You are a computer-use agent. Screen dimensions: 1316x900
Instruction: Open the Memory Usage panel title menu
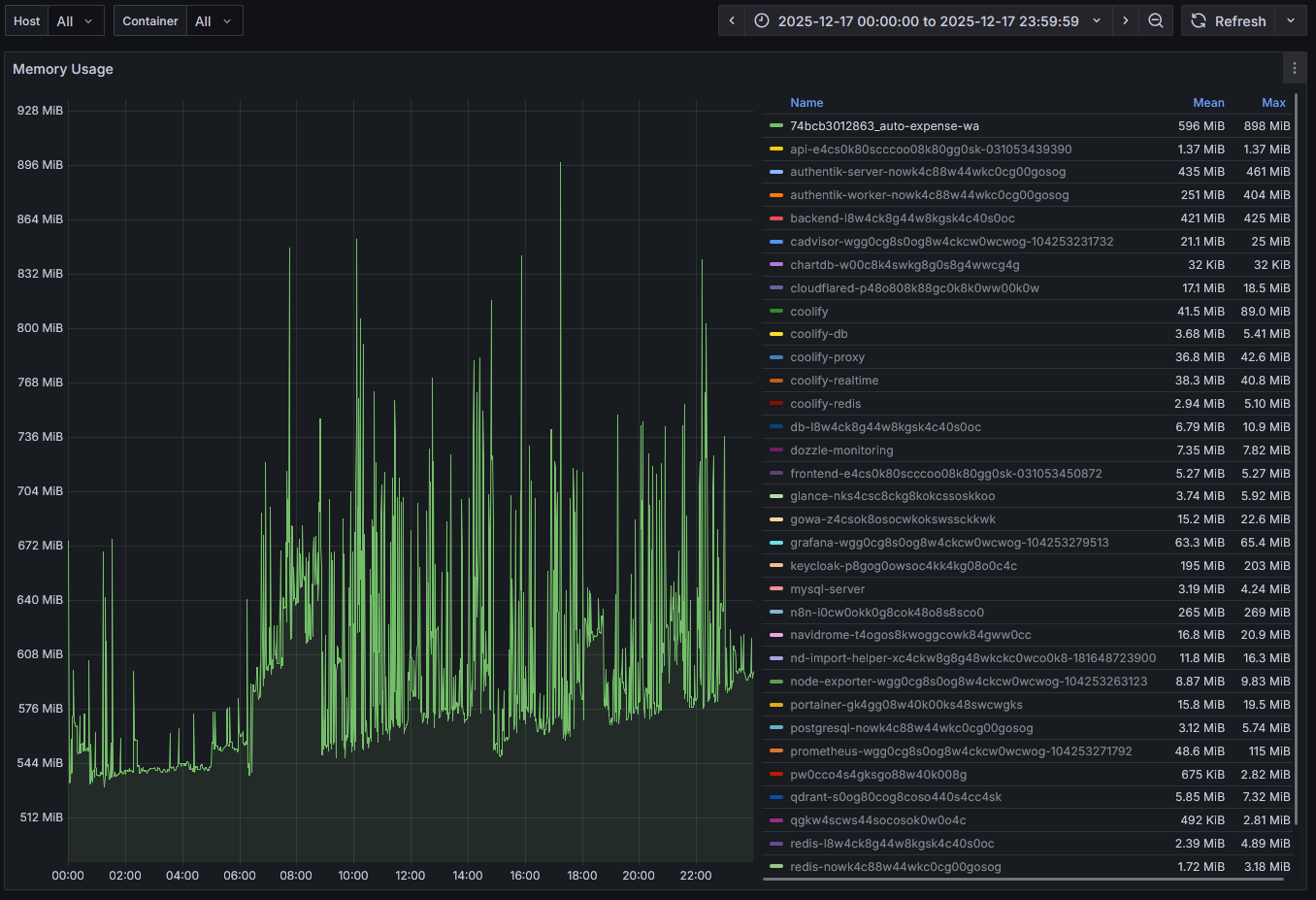click(62, 68)
